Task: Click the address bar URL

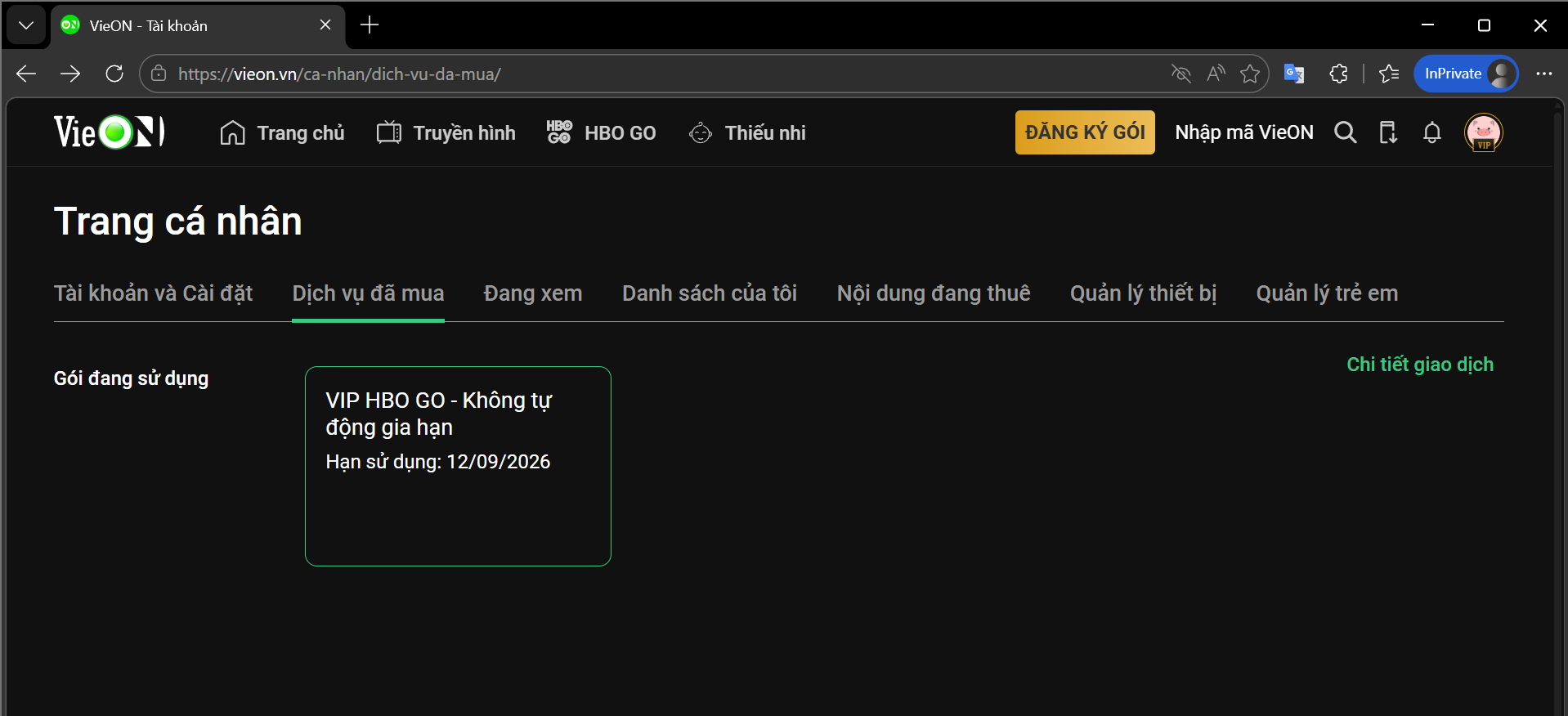Action: click(x=339, y=74)
